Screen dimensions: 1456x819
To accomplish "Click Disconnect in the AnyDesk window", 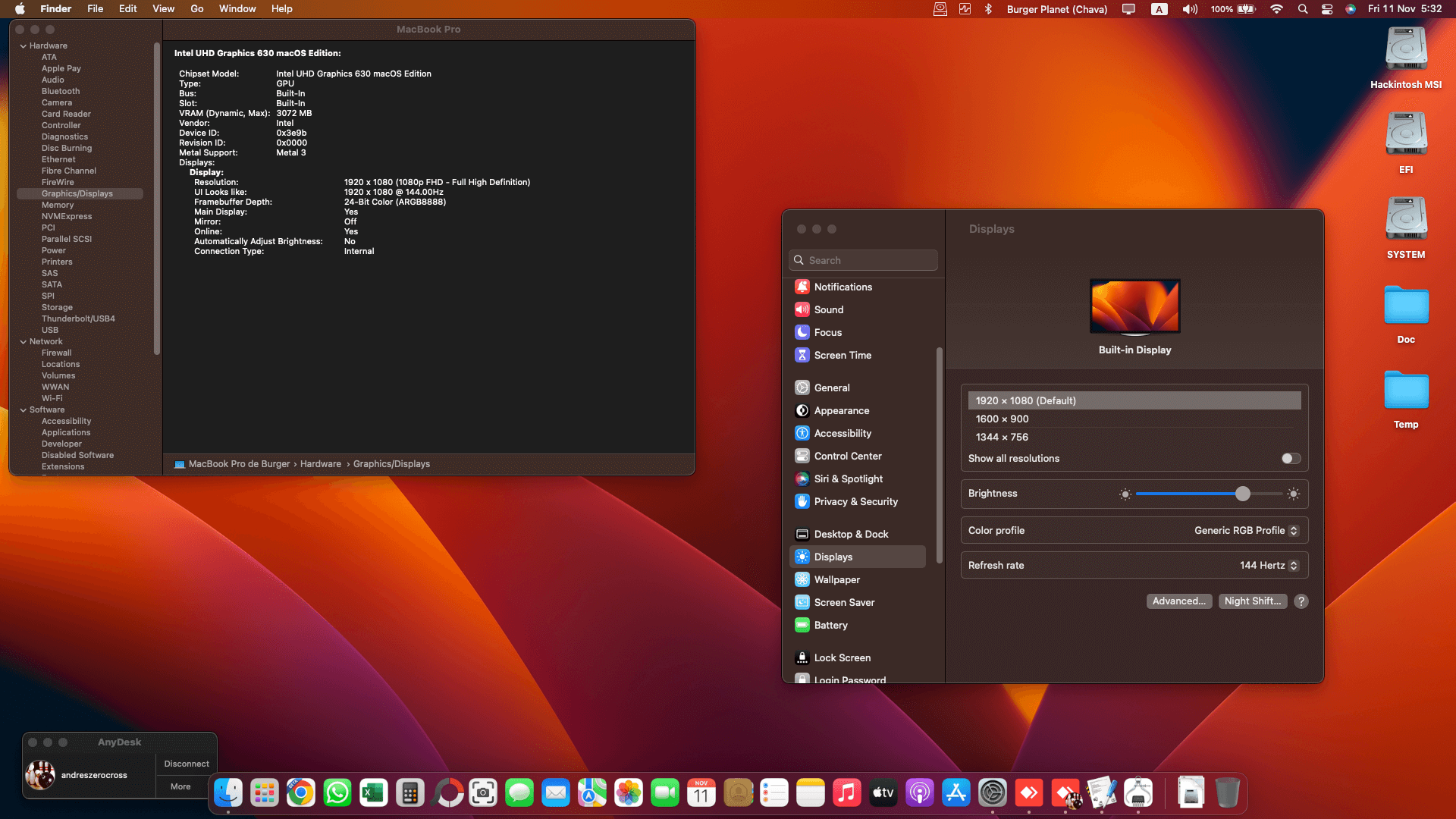I will (187, 764).
